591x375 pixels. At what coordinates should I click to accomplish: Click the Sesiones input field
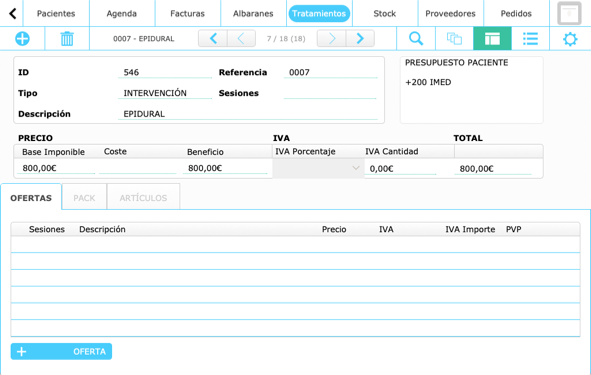(330, 93)
